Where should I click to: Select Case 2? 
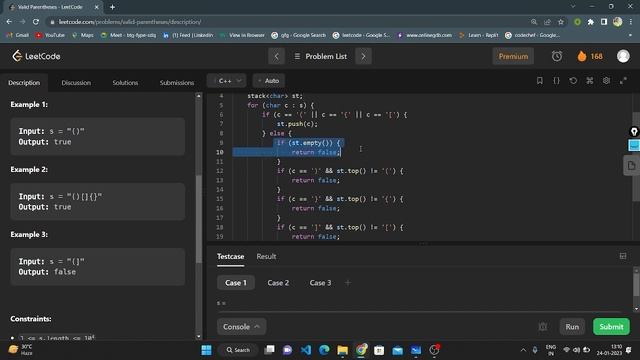(278, 282)
